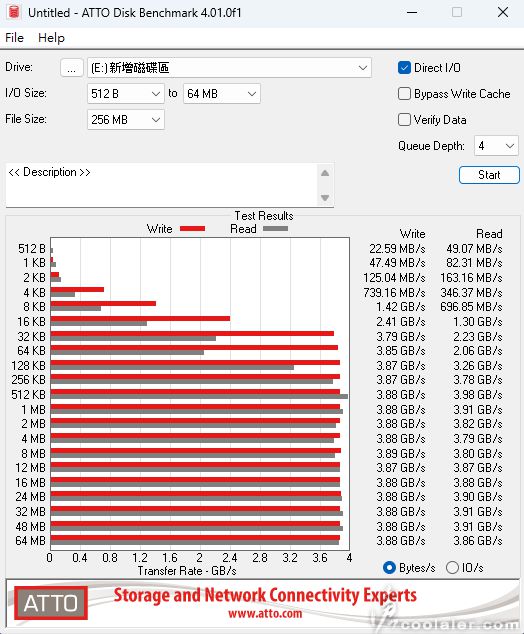Click the 163.16 MB/s read value
The width and height of the screenshot is (524, 634).
pyautogui.click(x=471, y=278)
